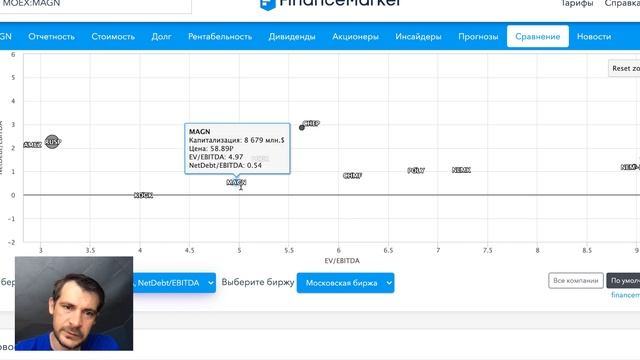
Task: Click the EV/EBITDA axis title
Action: 342,260
